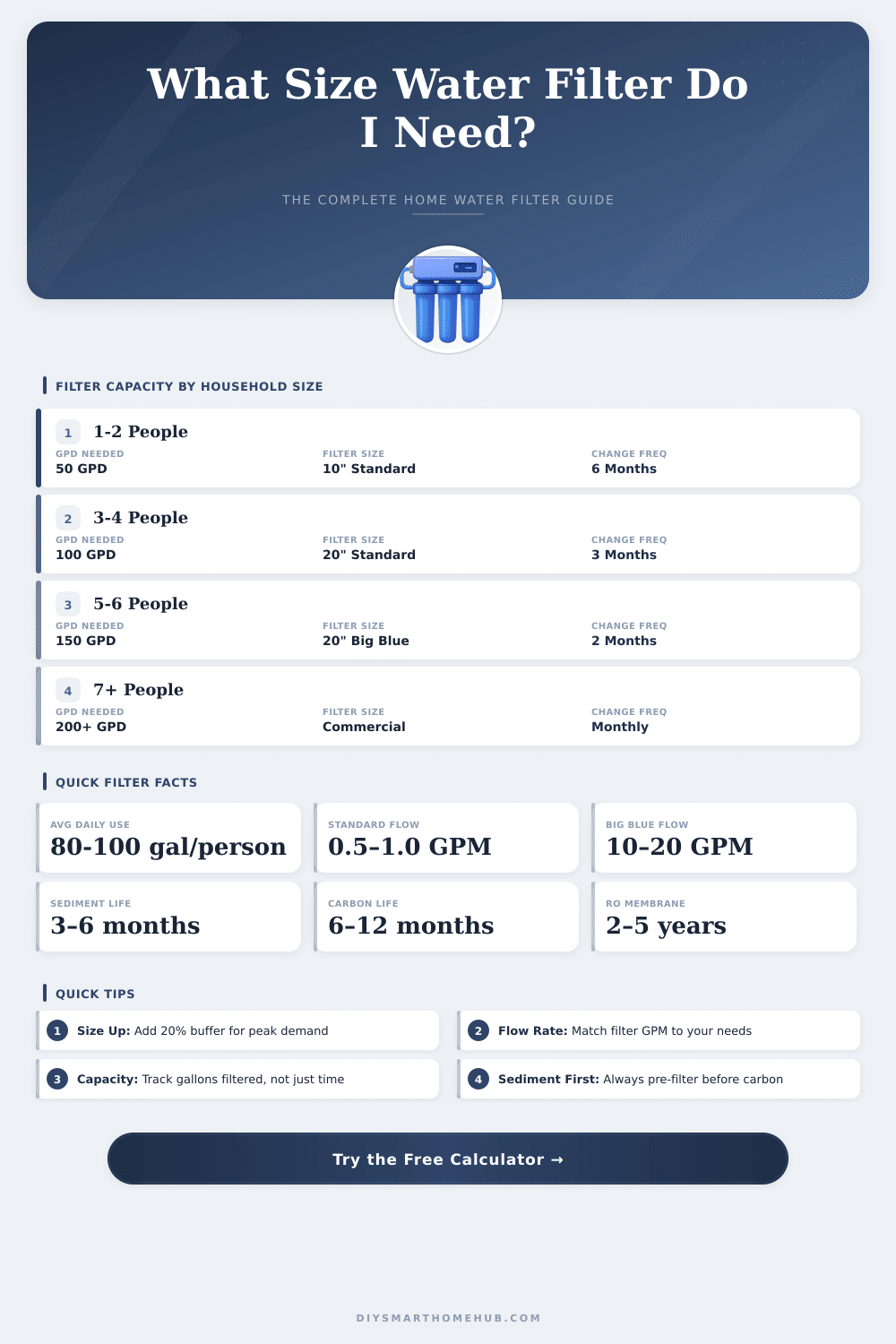Image resolution: width=896 pixels, height=1344 pixels.
Task: Click the 2 Months change frequency
Action: click(x=624, y=641)
